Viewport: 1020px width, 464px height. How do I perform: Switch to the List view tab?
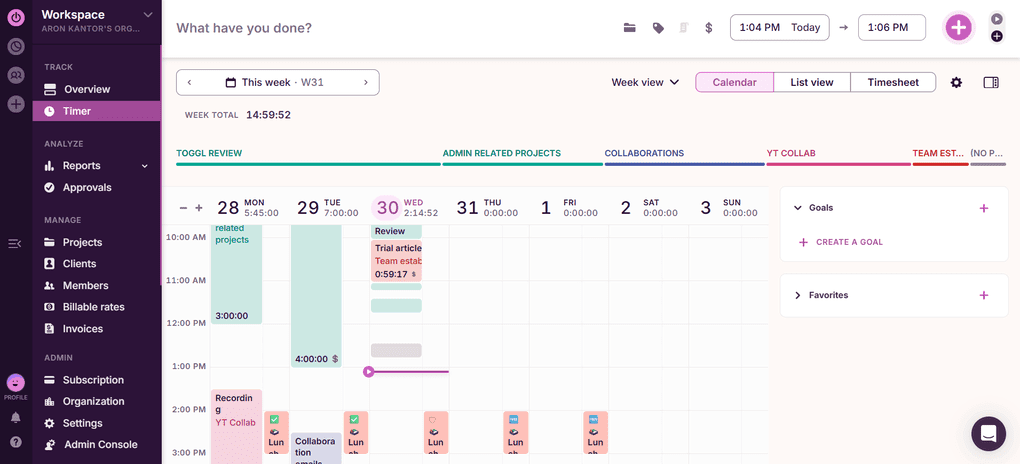811,82
